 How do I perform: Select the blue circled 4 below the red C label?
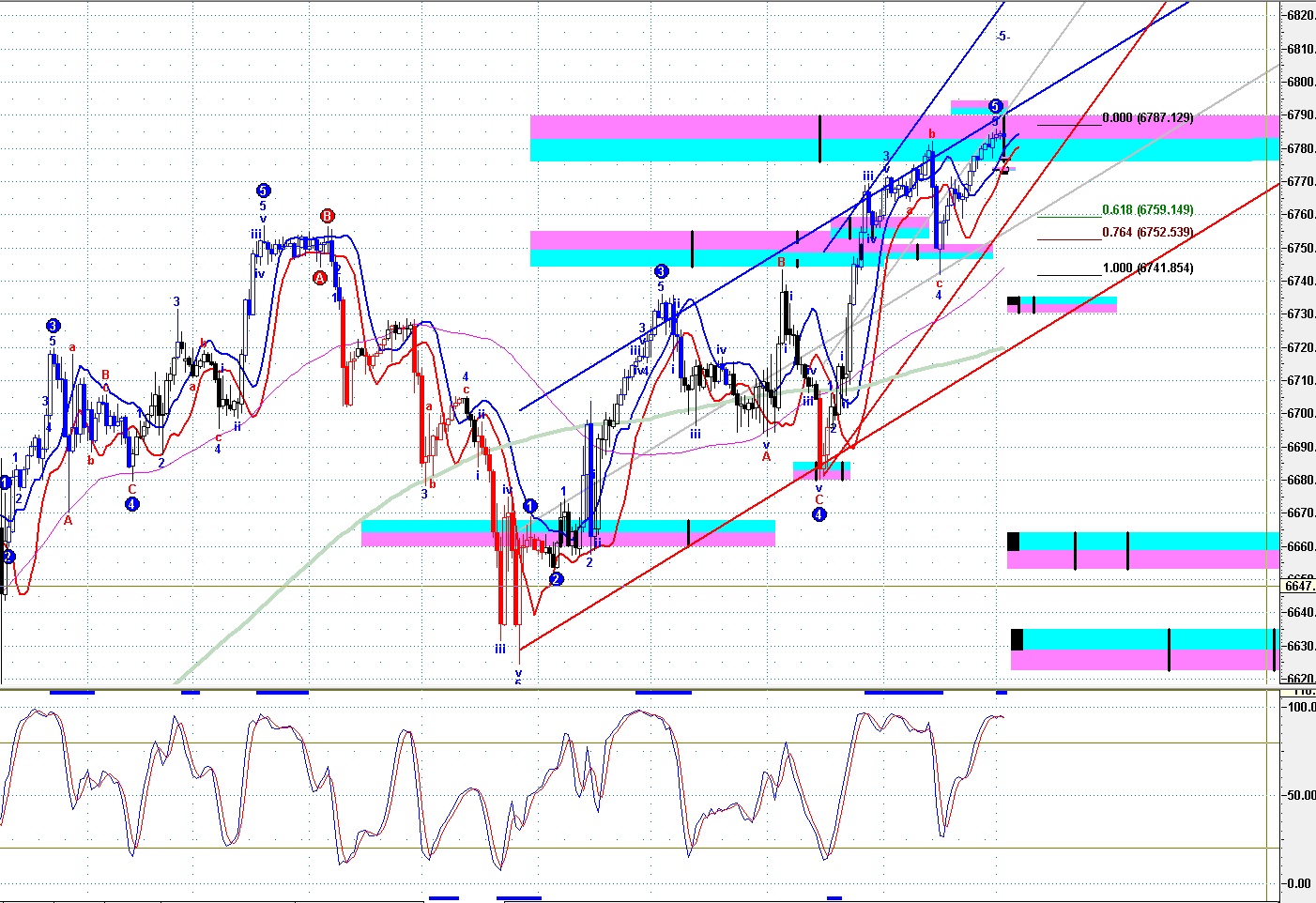(819, 514)
